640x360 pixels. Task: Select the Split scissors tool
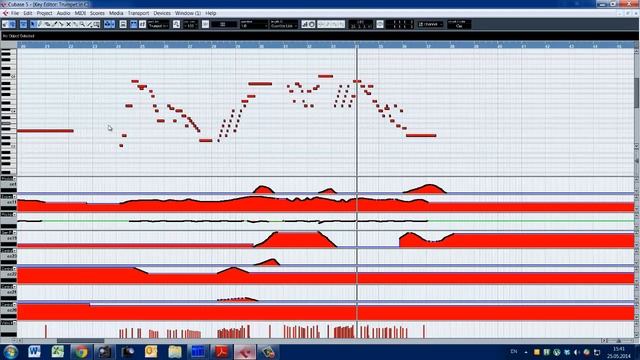click(x=61, y=24)
